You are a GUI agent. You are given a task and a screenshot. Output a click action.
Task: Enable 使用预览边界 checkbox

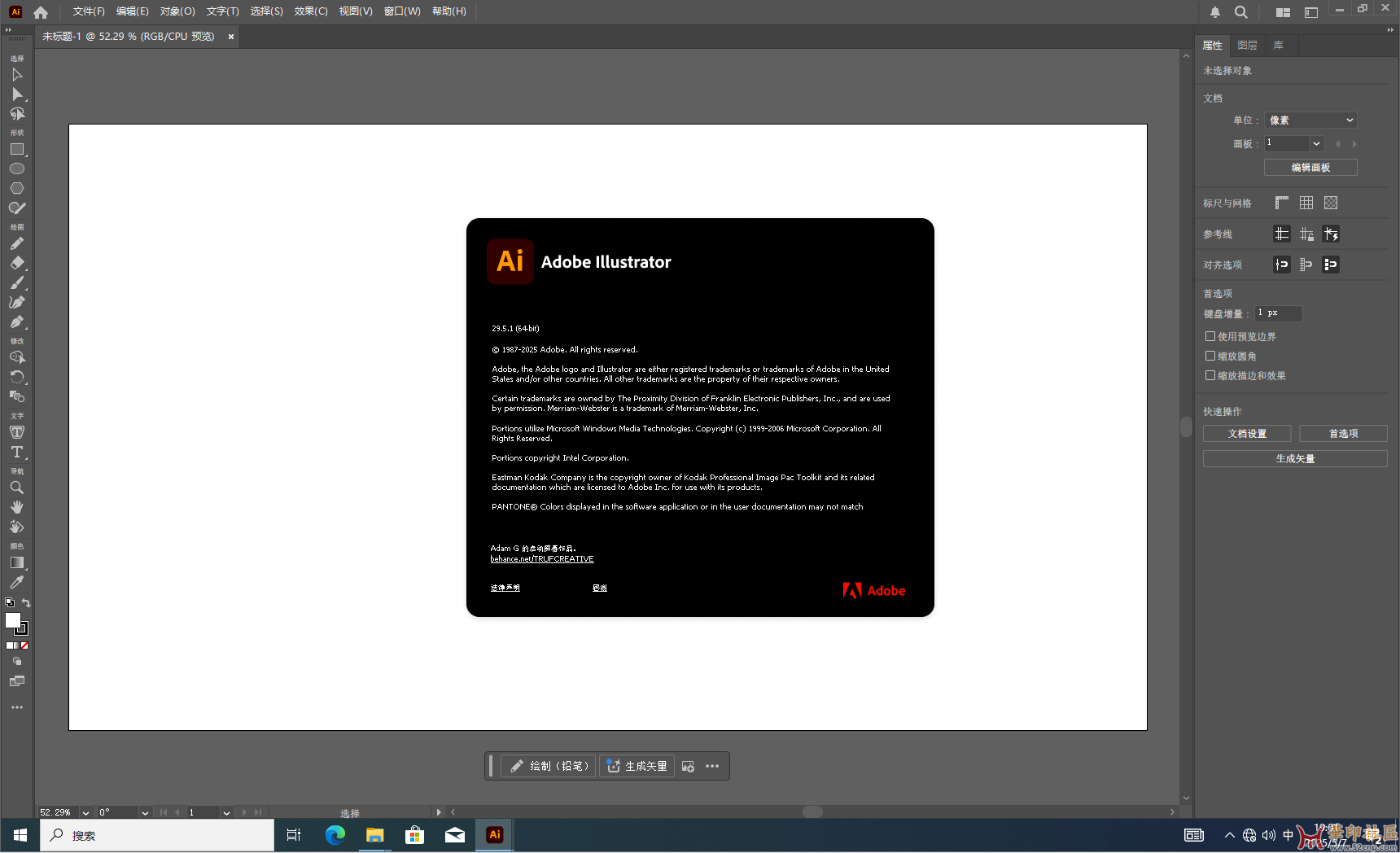1210,336
